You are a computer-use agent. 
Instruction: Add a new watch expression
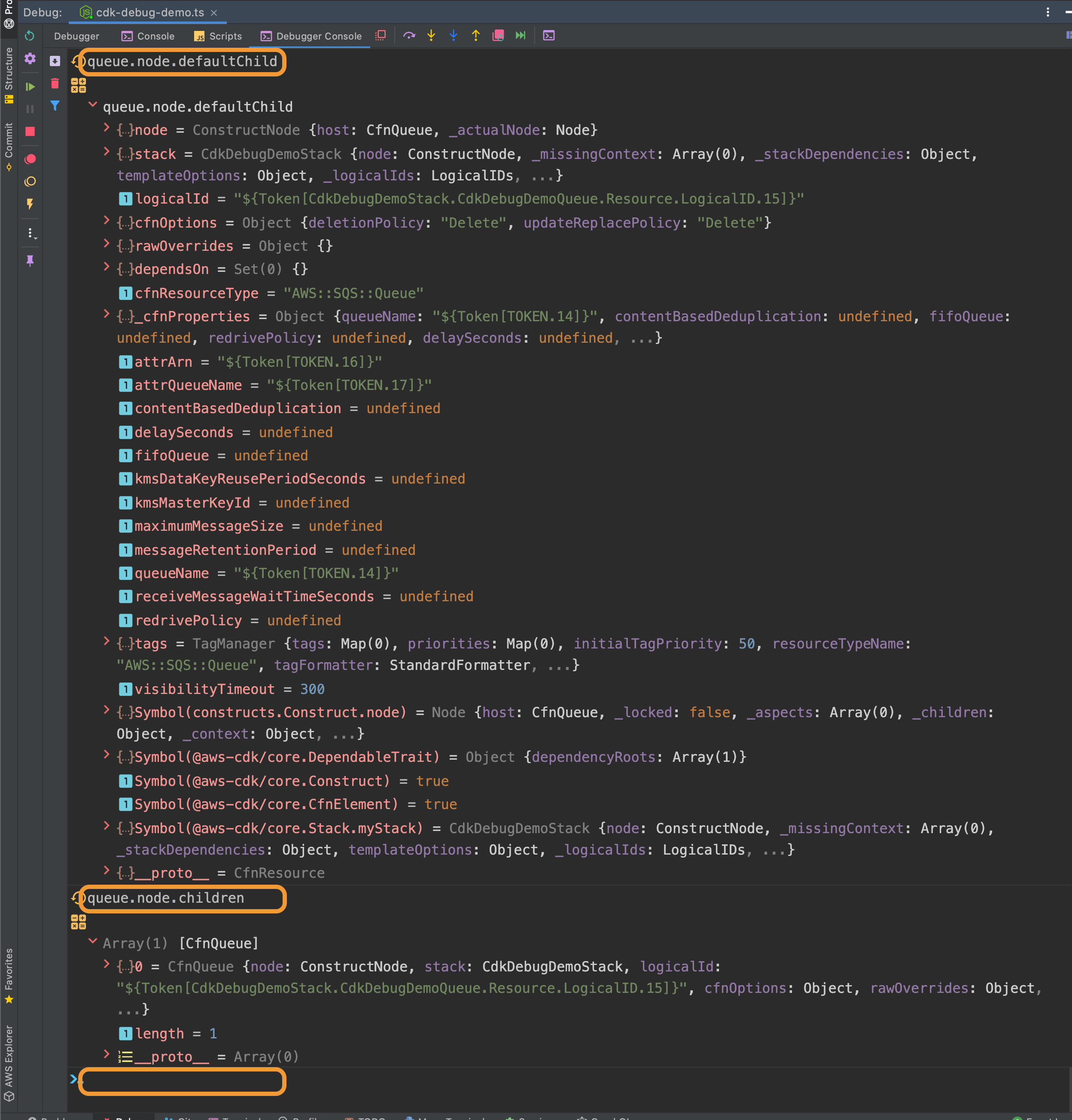point(55,60)
